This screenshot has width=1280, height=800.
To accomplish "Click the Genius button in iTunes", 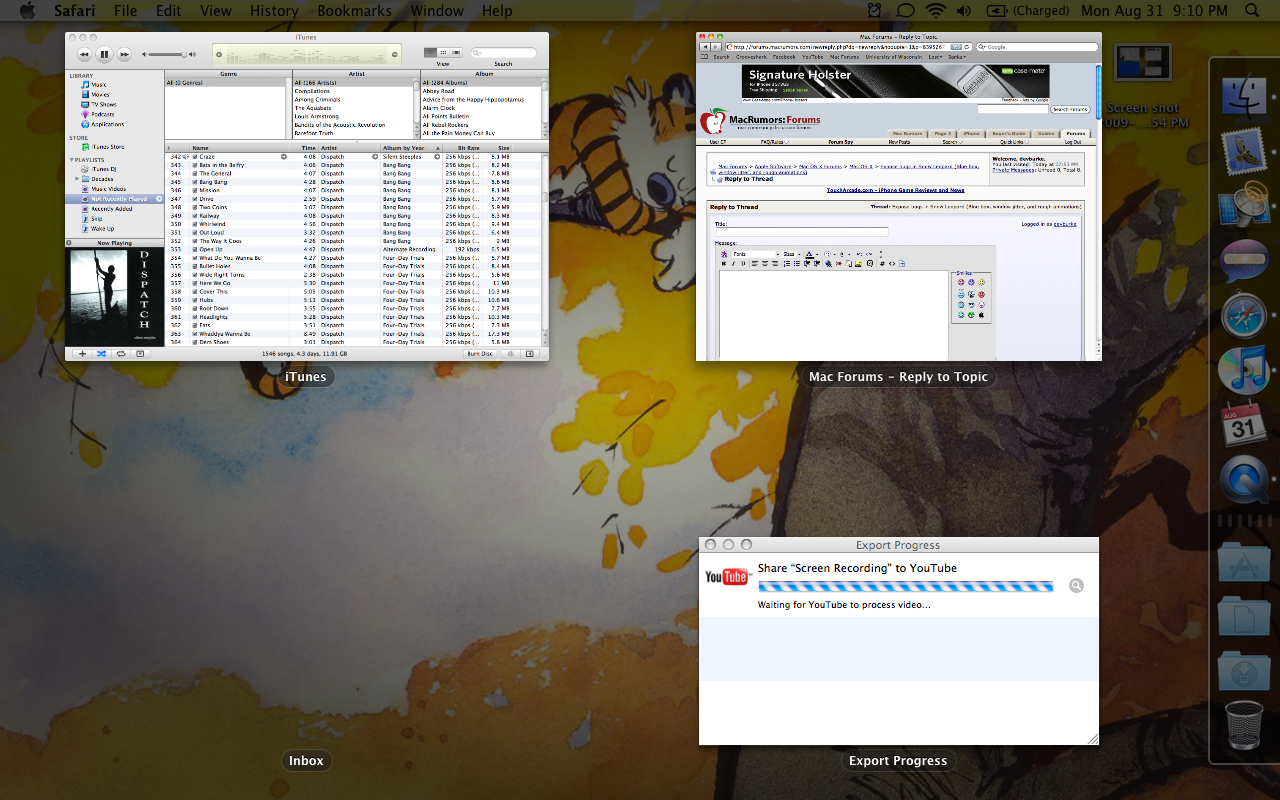I will click(510, 354).
